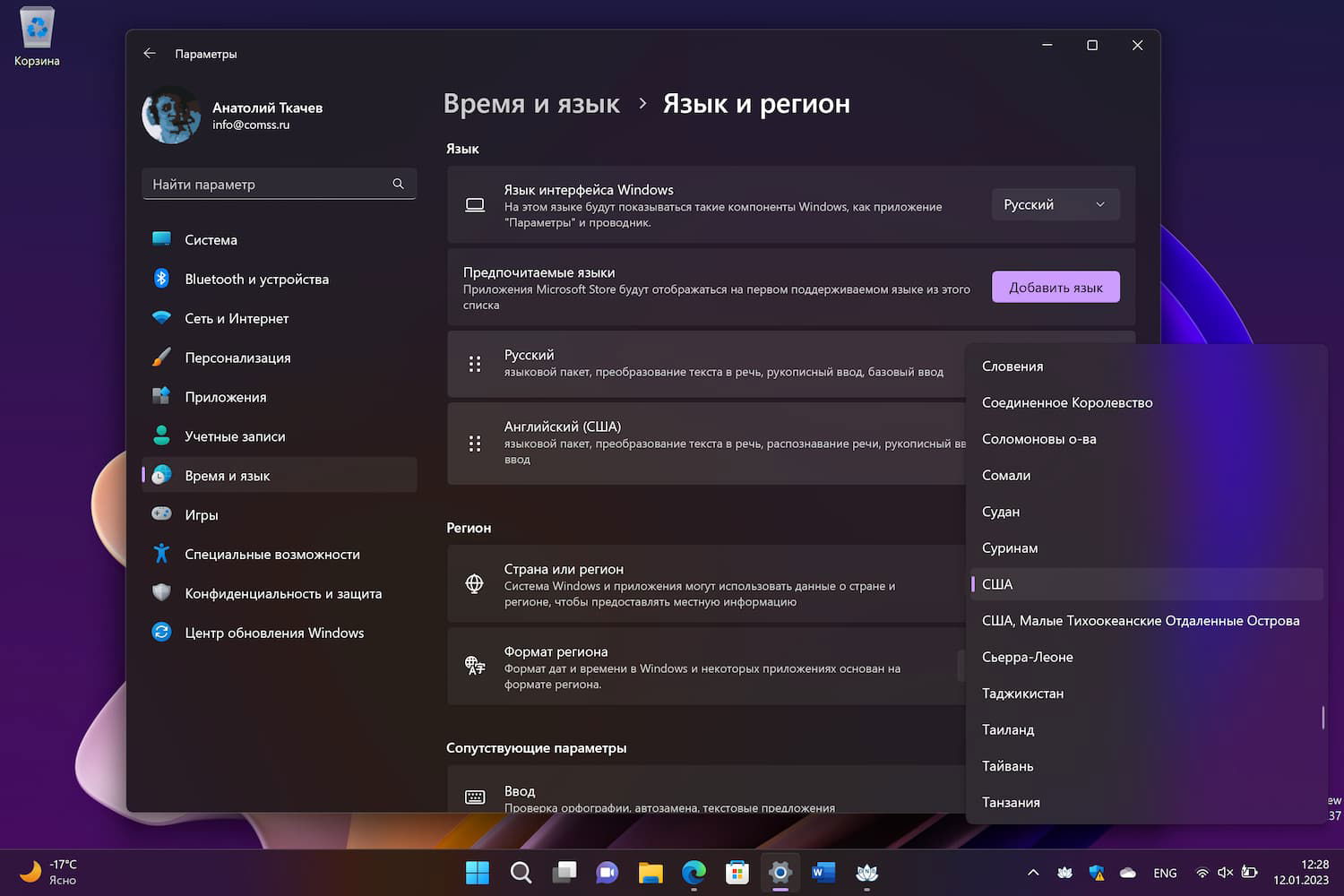Launch Microsoft Edge from the taskbar
This screenshot has height=896, width=1344.
(x=694, y=872)
